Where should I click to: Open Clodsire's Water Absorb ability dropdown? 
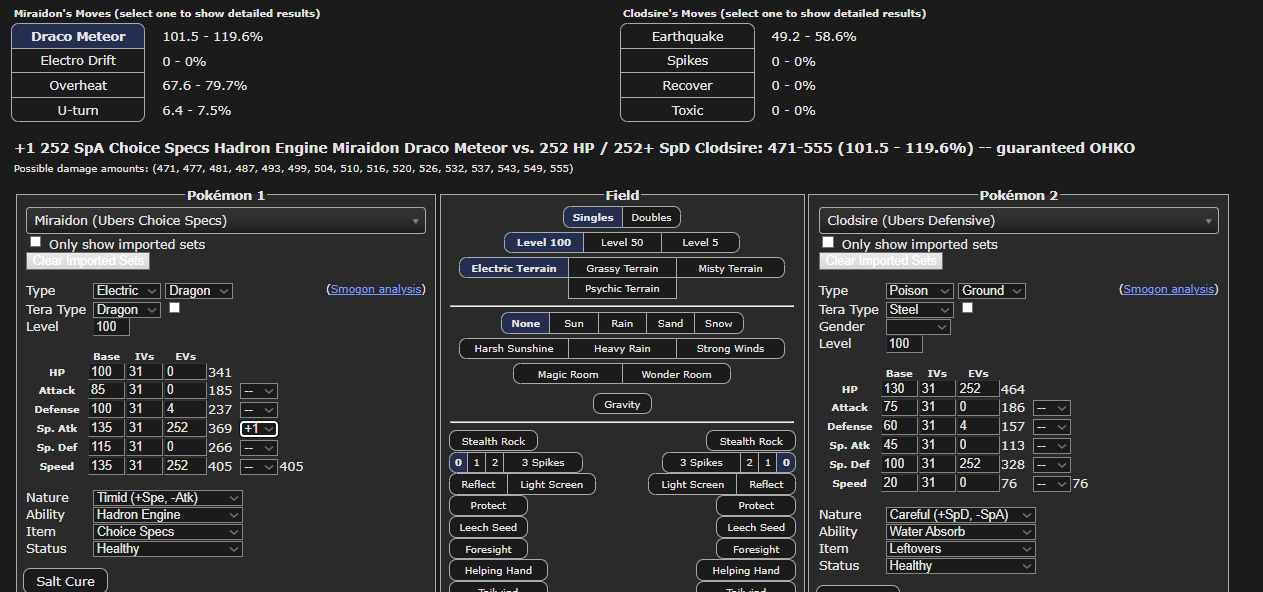tap(961, 532)
